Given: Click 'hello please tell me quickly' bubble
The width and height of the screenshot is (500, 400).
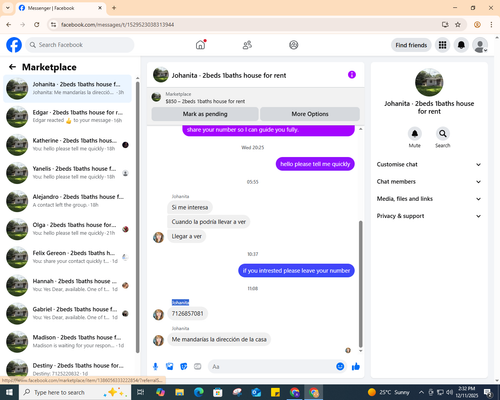Looking at the screenshot, I should pyautogui.click(x=315, y=164).
